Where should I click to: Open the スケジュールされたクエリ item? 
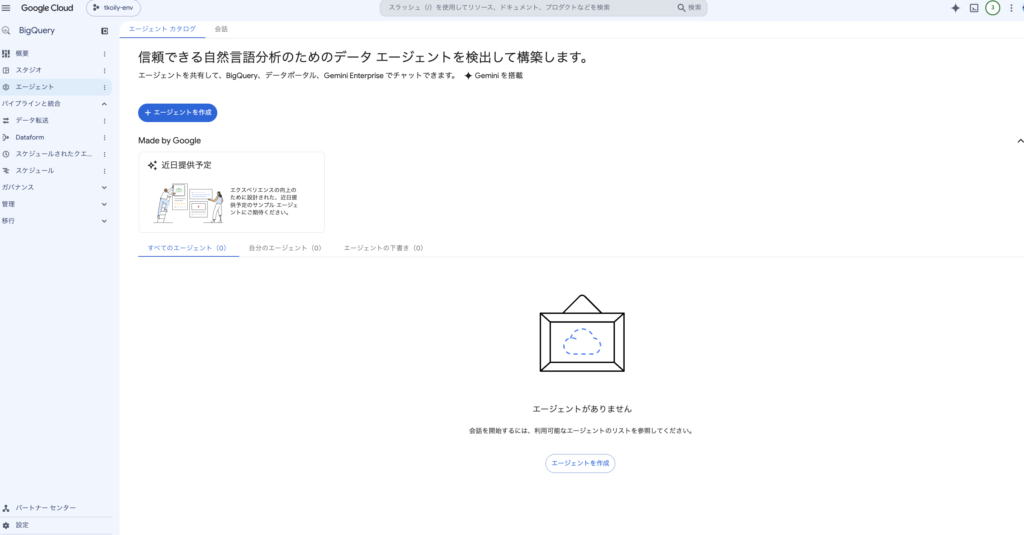[56, 154]
